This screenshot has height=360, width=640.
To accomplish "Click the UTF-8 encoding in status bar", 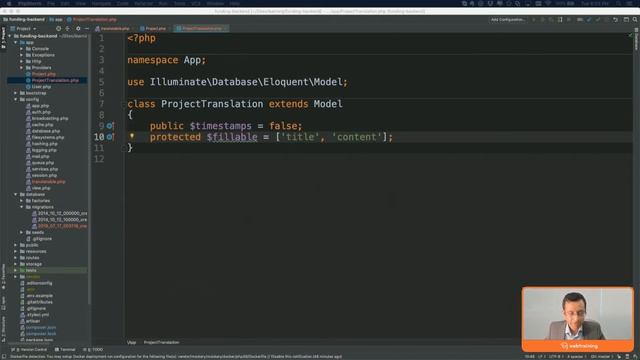I will tap(556, 356).
